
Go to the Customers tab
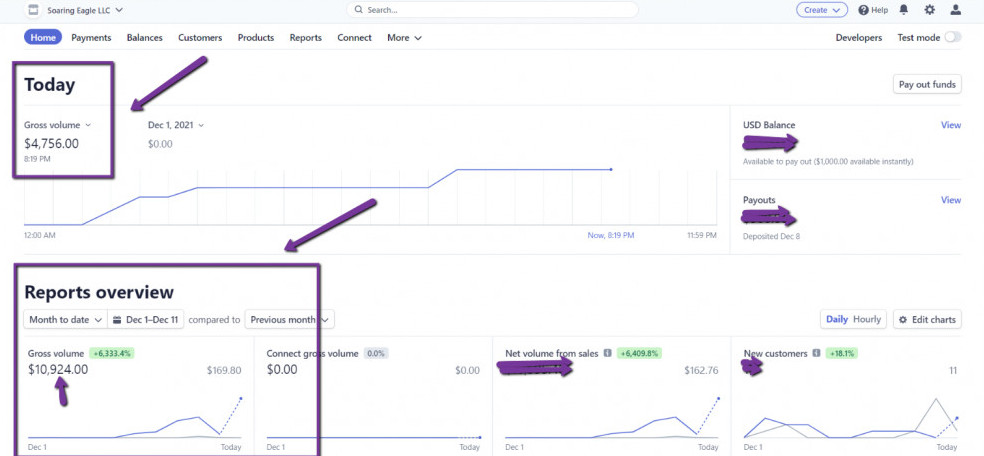coord(200,38)
